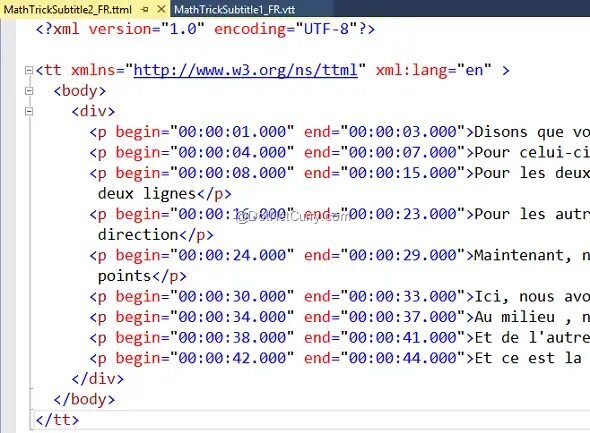Screen dimensions: 590x433
Task: Click the xml version declaration line
Action: [205, 29]
